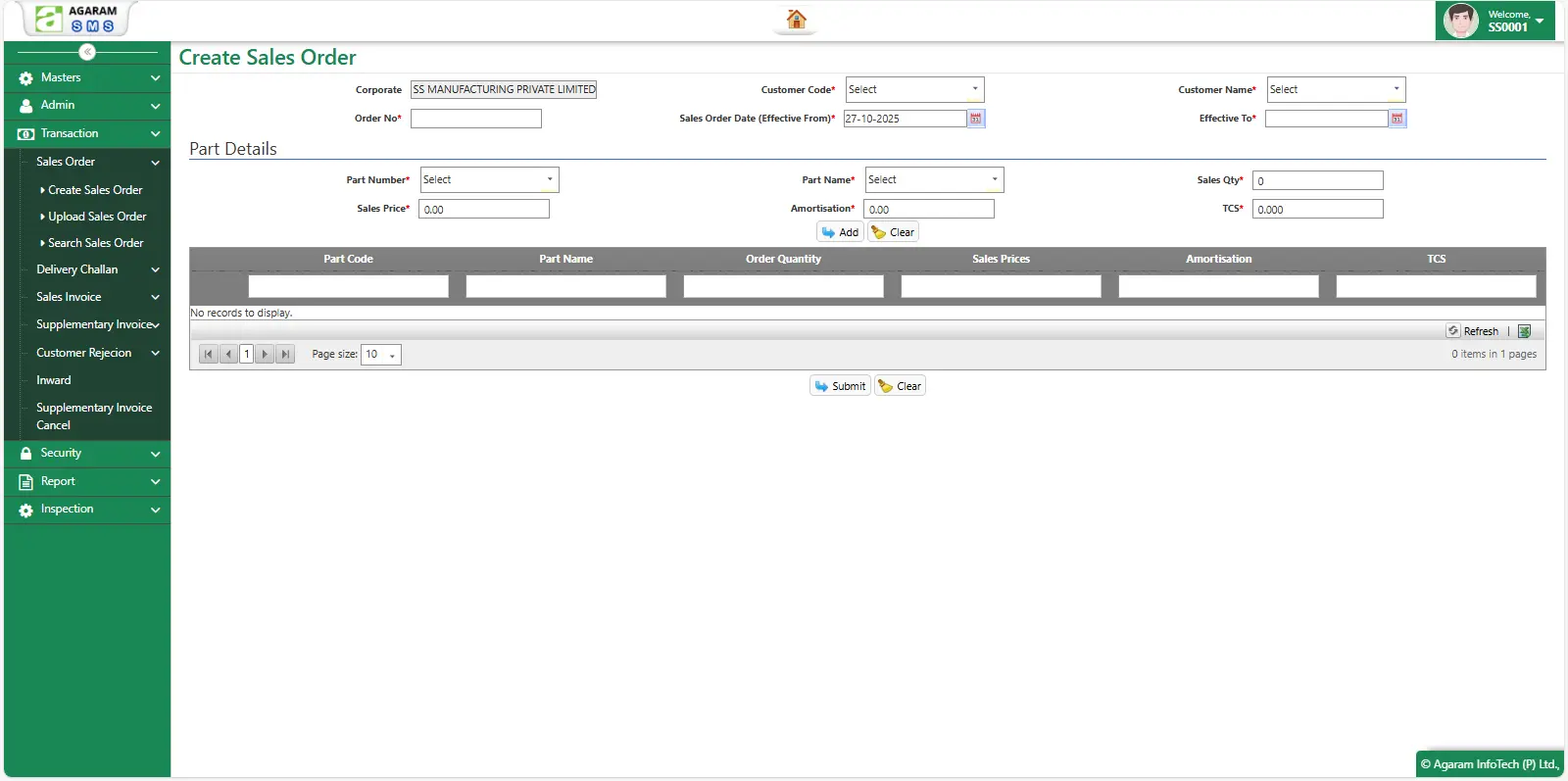The image size is (1568, 781).
Task: Go to the next grid page
Action: click(265, 355)
